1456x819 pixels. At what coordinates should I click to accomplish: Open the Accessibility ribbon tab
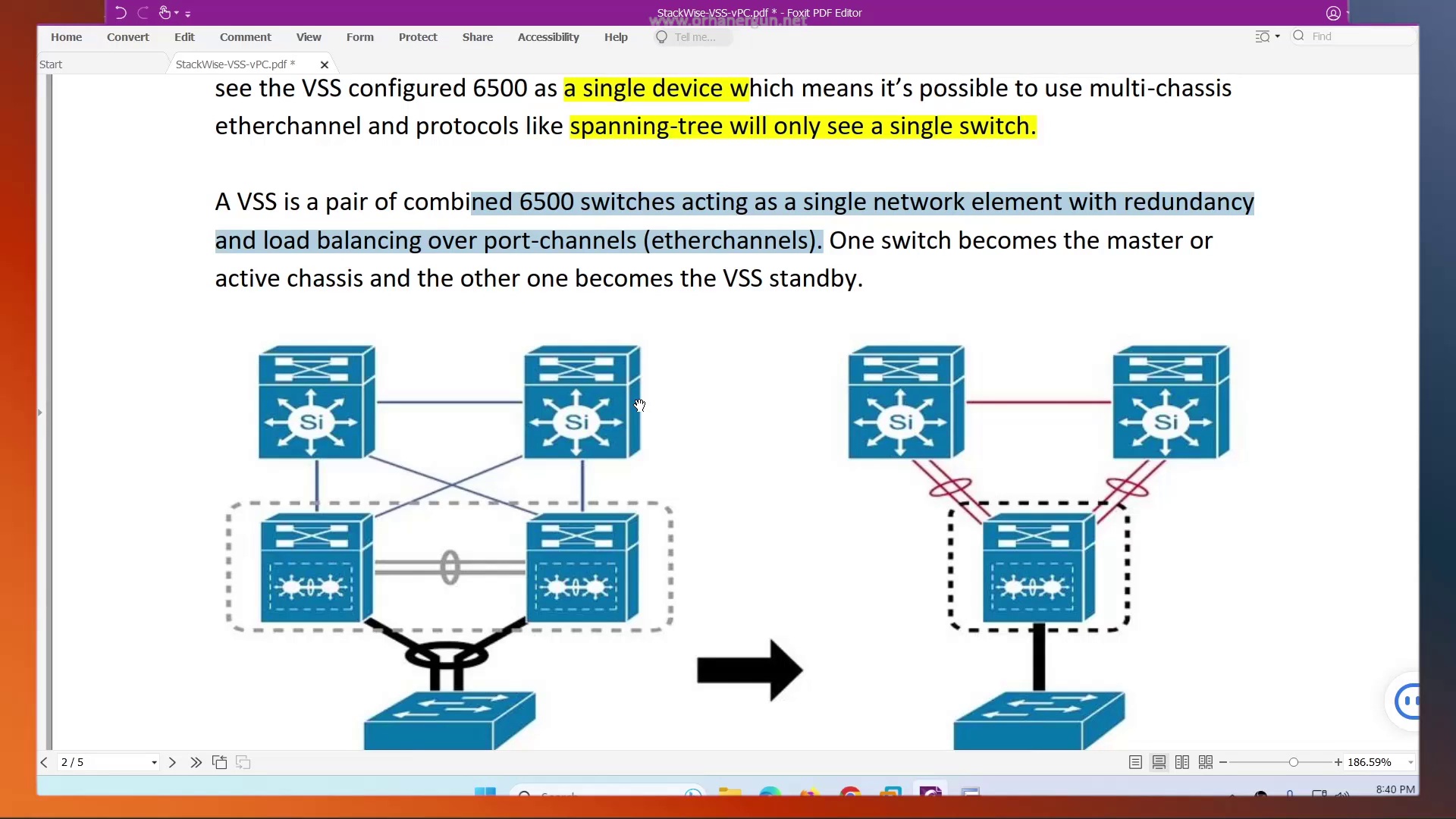pos(548,36)
